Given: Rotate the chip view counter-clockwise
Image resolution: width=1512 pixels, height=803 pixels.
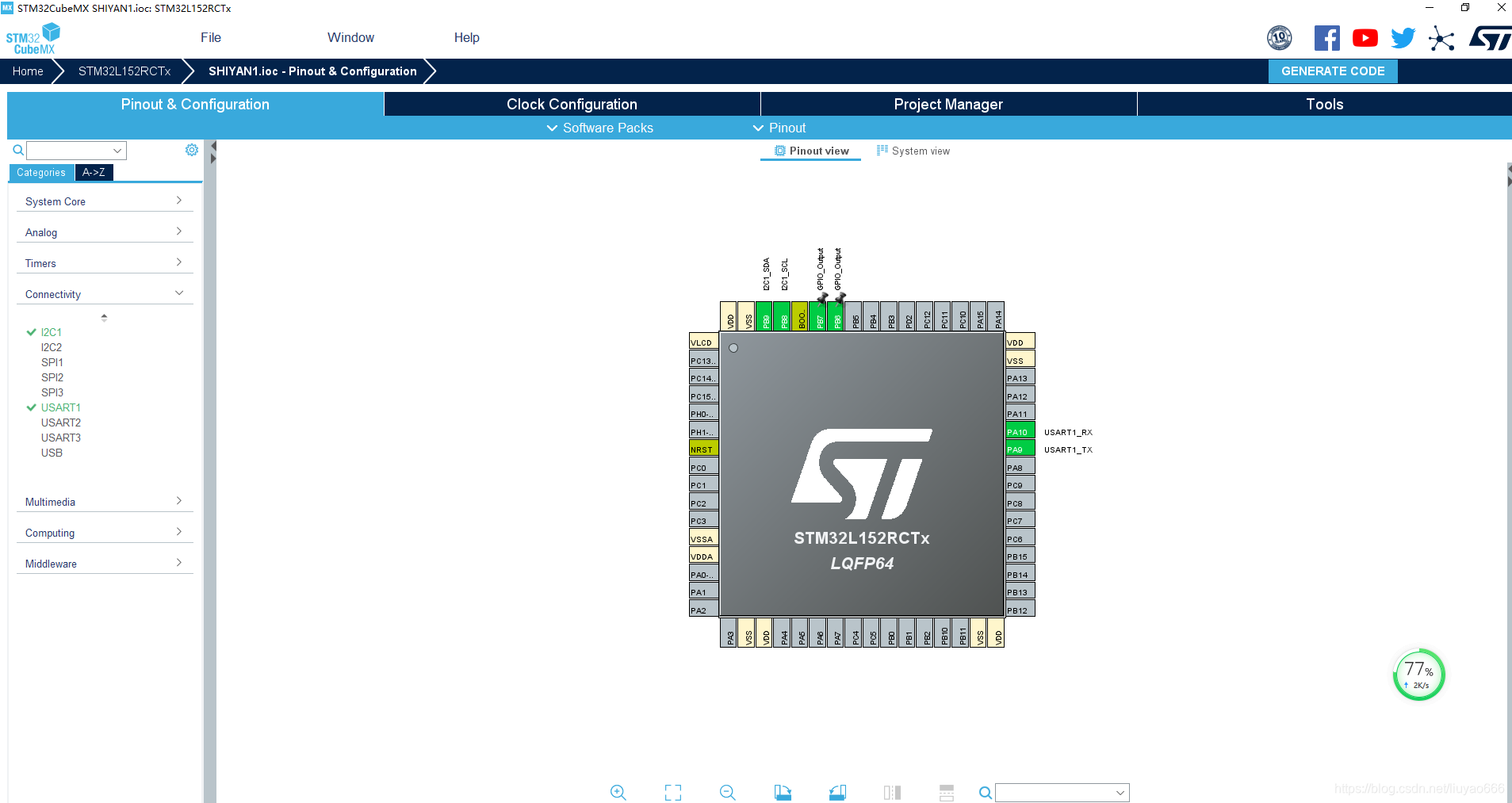Looking at the screenshot, I should coord(837,792).
